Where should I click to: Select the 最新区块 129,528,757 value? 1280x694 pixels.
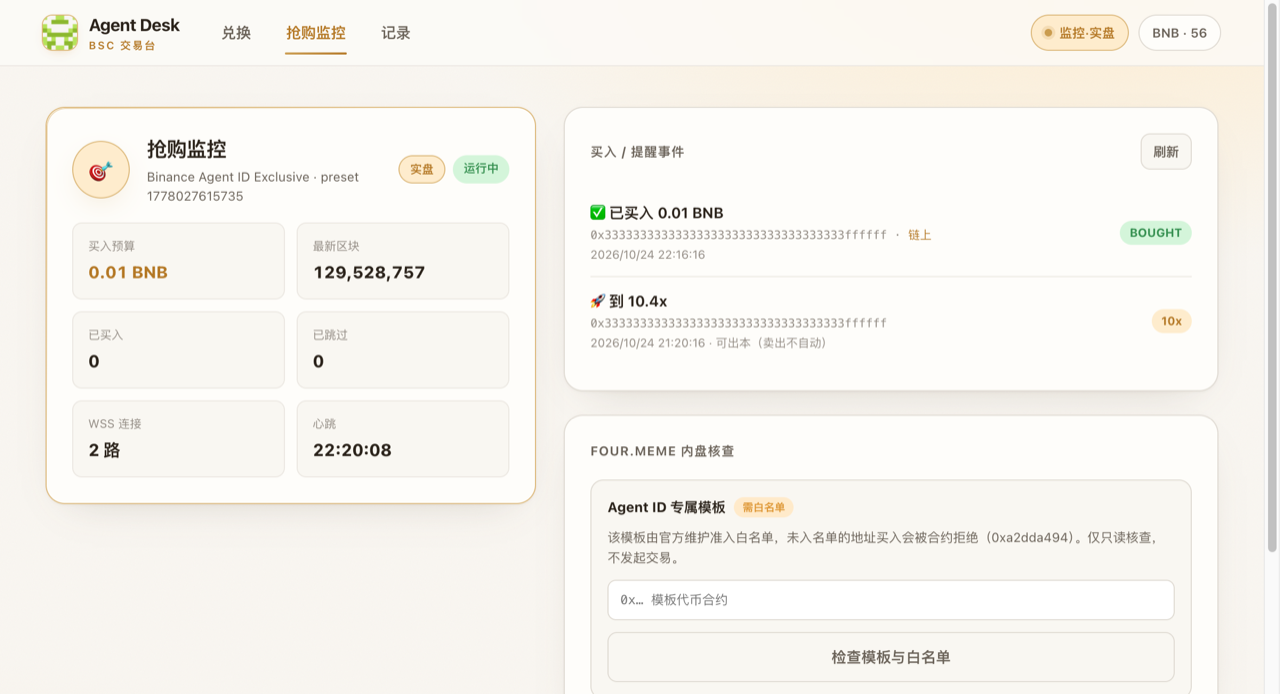(x=369, y=272)
